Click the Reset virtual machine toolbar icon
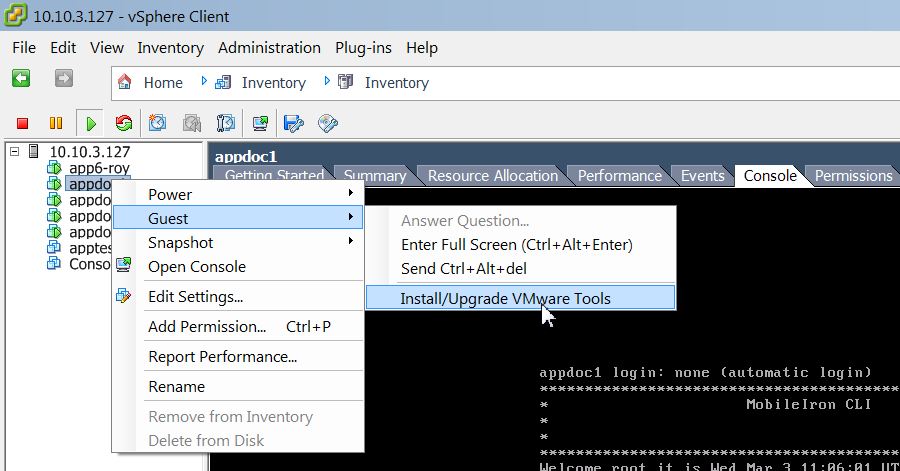Image resolution: width=900 pixels, height=471 pixels. (x=123, y=123)
